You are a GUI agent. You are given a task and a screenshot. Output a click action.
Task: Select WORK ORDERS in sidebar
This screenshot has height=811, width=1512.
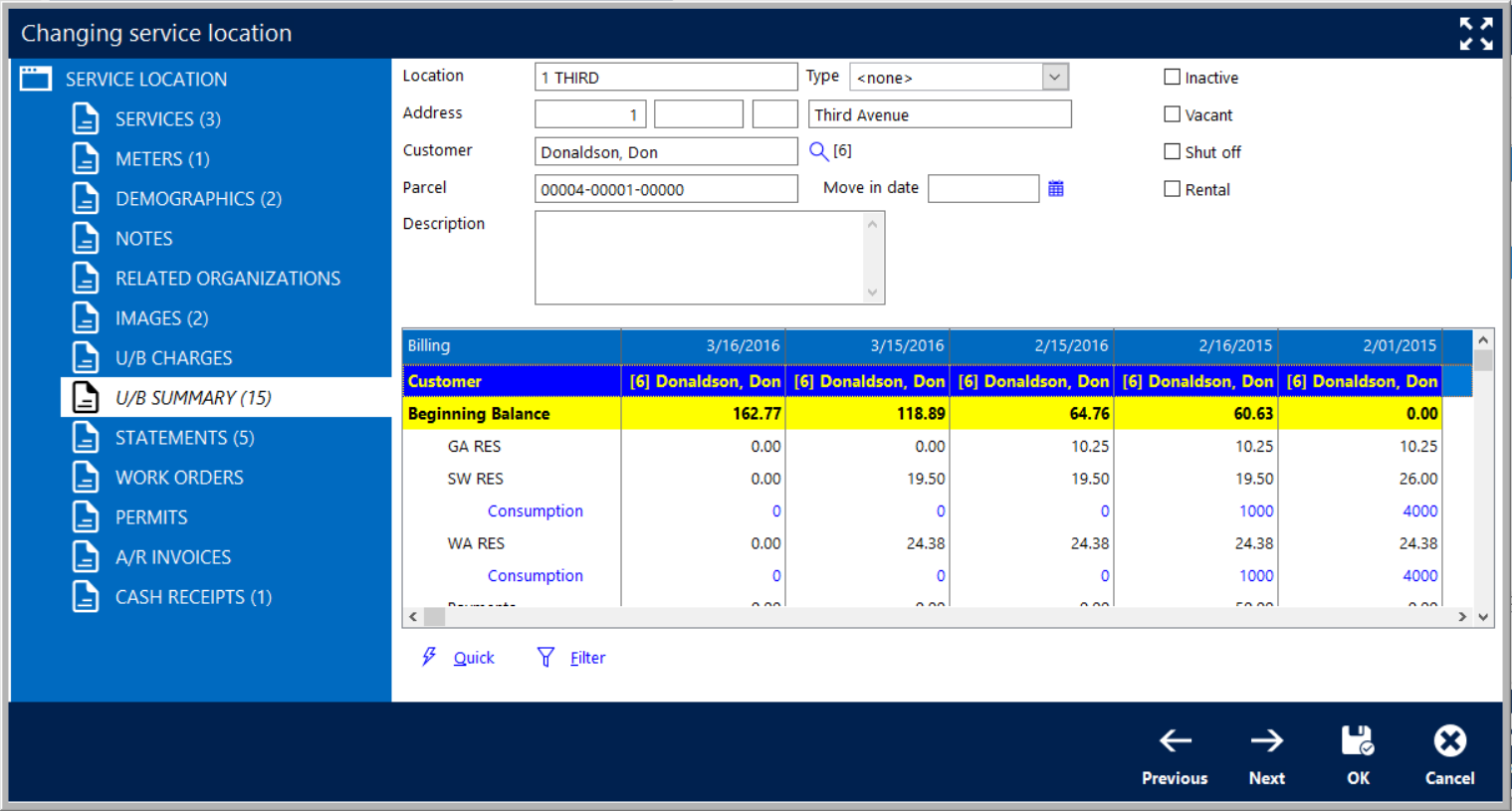[179, 478]
